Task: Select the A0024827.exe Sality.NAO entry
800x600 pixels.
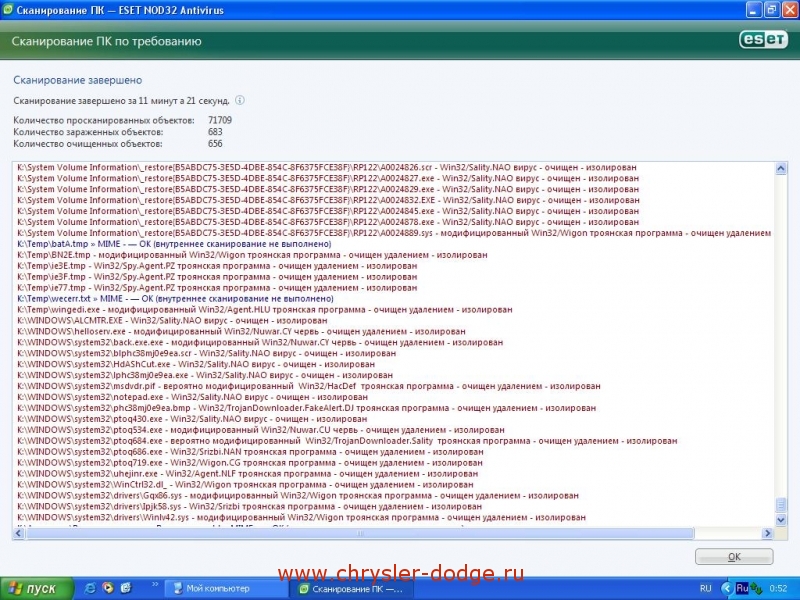Action: [x=328, y=179]
